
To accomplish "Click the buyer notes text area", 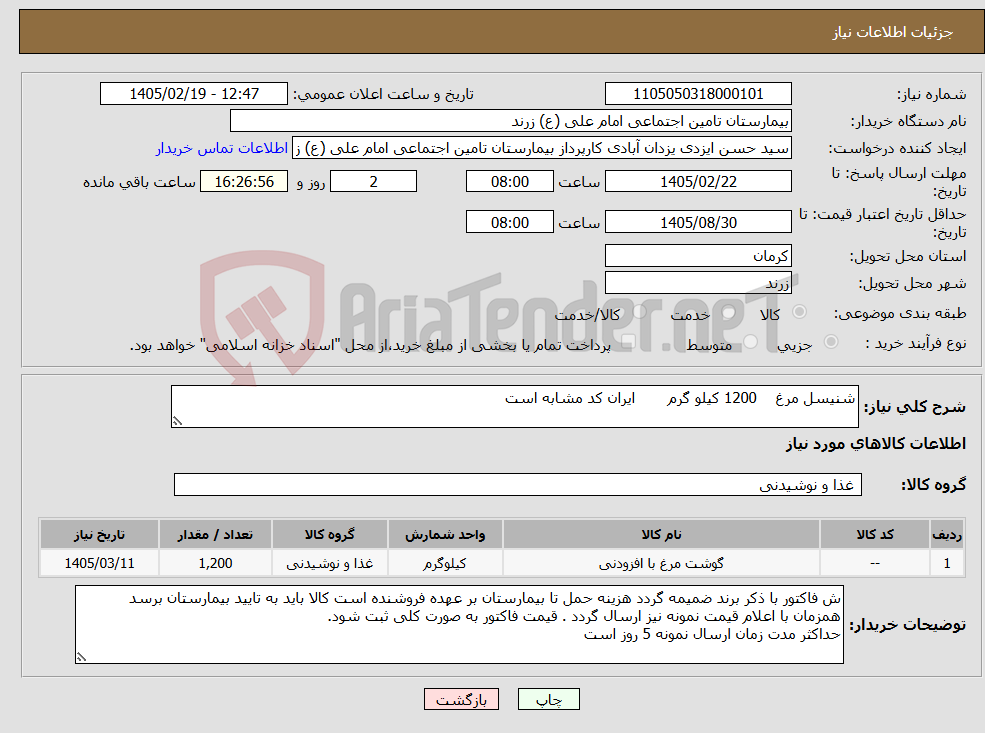I will (x=459, y=624).
